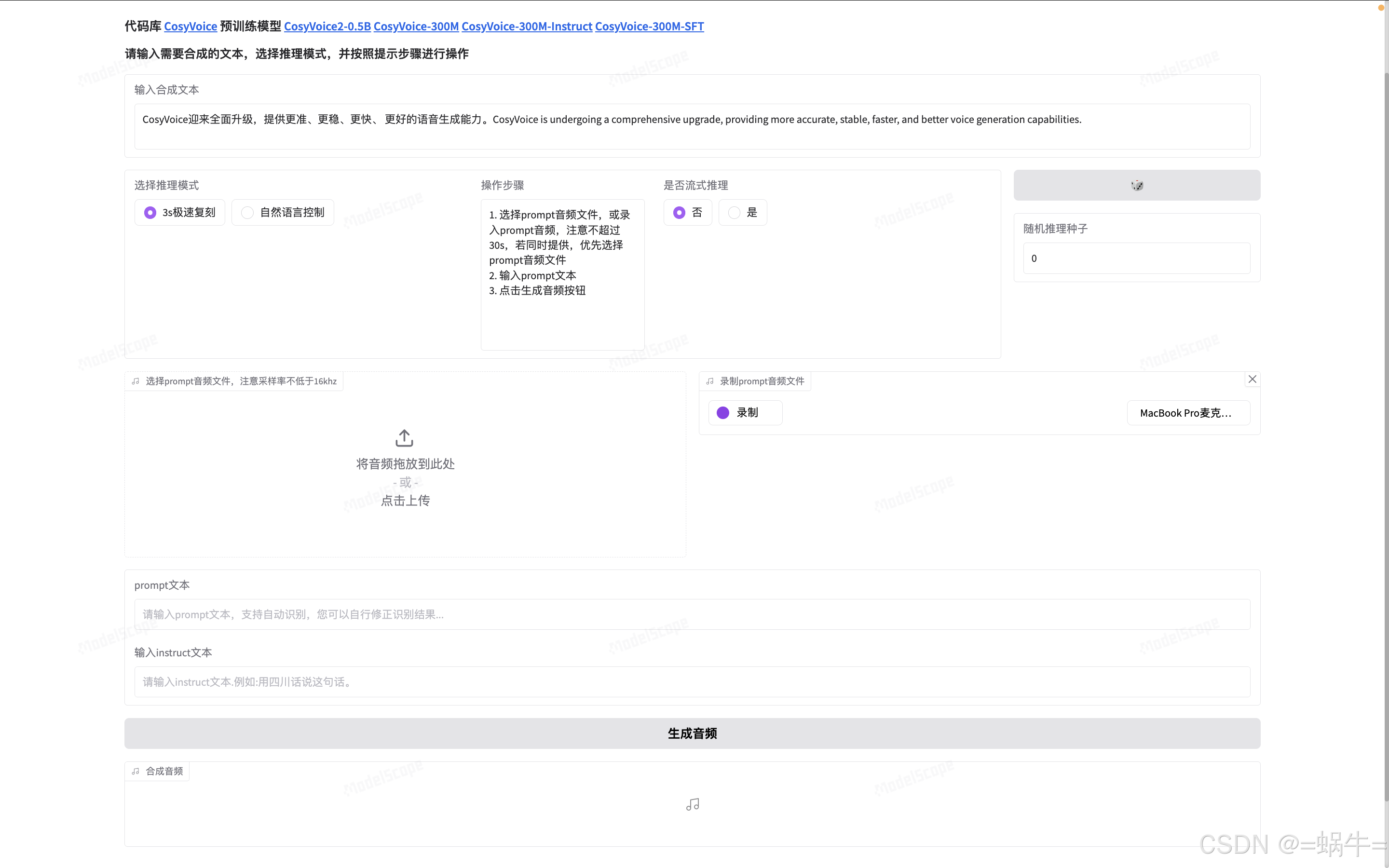Click the upload arrow icon

click(x=404, y=438)
